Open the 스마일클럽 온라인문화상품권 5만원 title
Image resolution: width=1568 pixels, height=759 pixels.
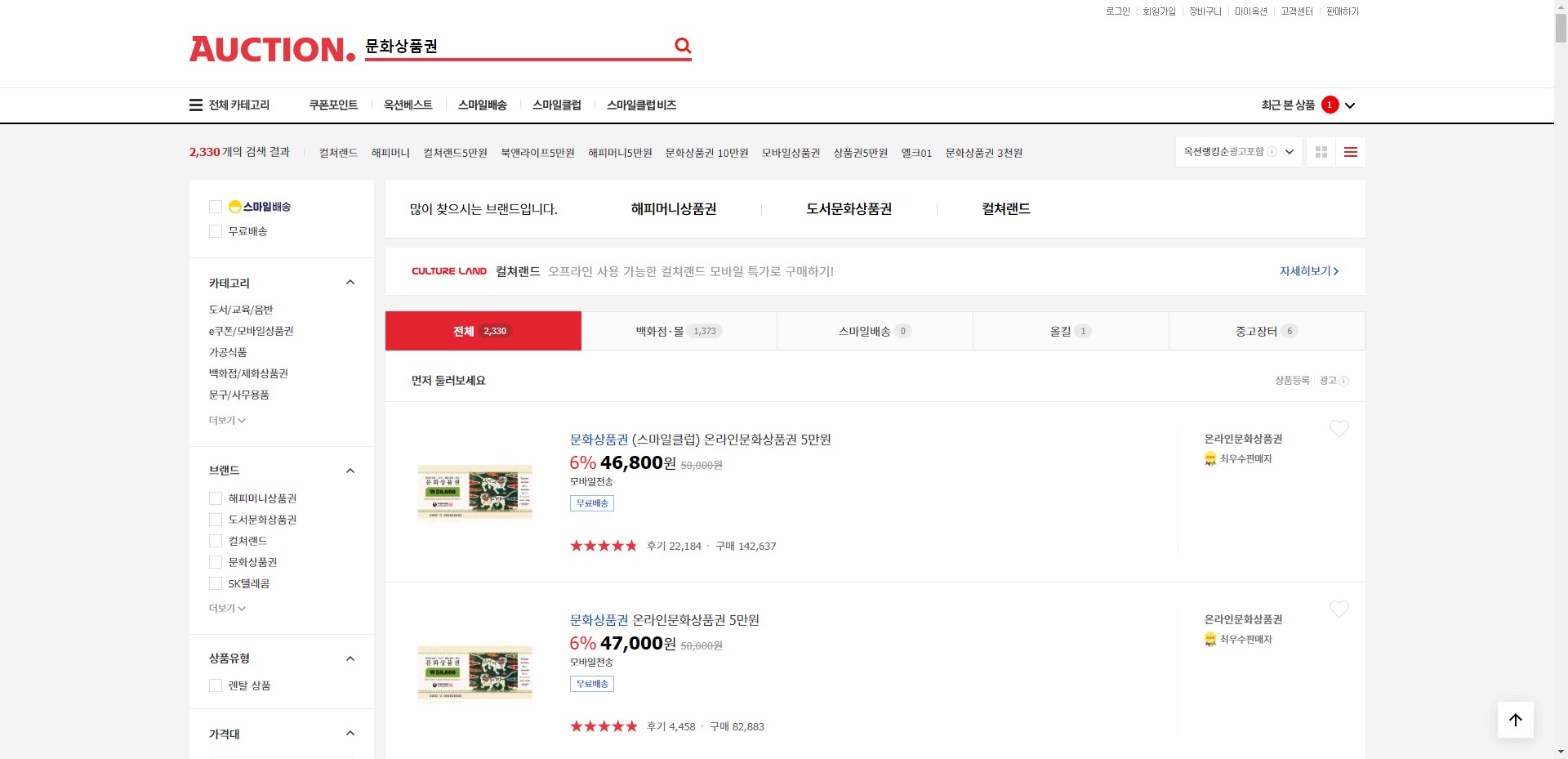700,440
